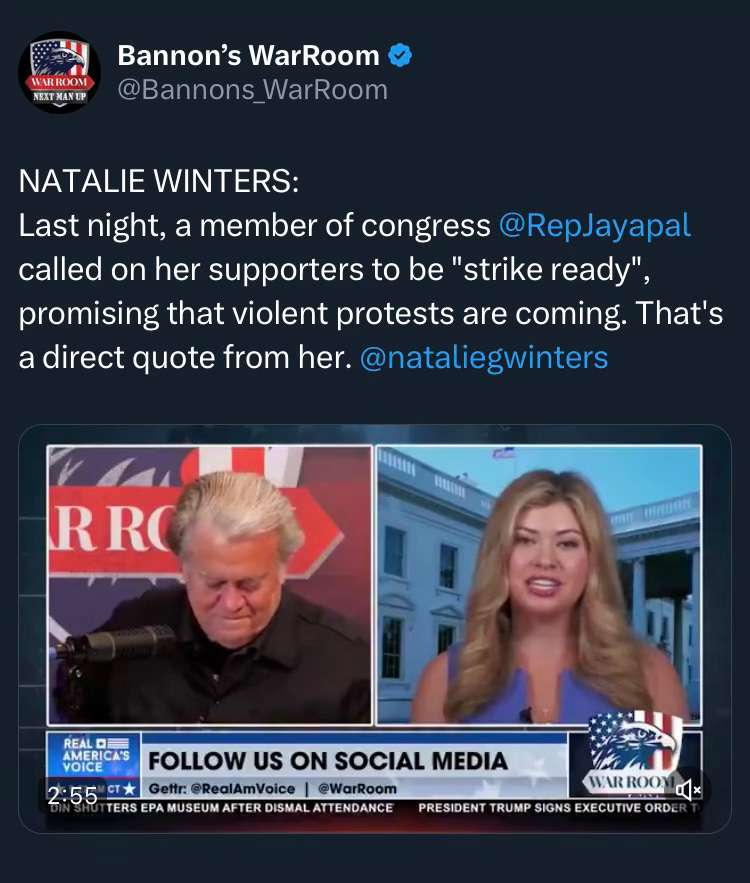Click the PRESIDENT TRUMP SIGNS EXECUTIVE ORDER ticker
This screenshot has height=883, width=750.
tap(559, 808)
